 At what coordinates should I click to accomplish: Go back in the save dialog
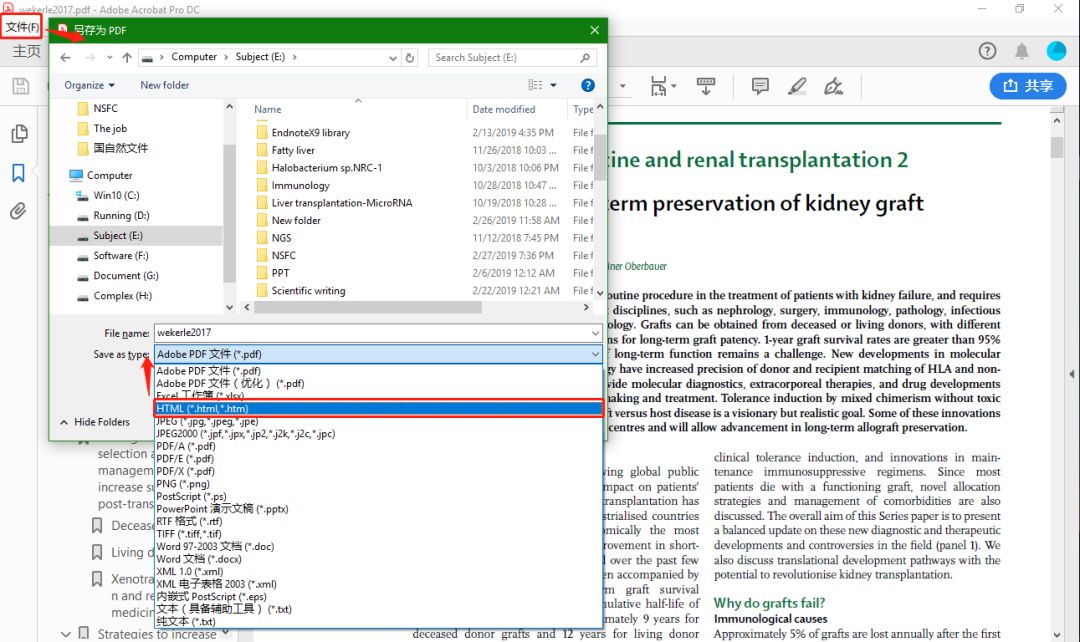[65, 58]
